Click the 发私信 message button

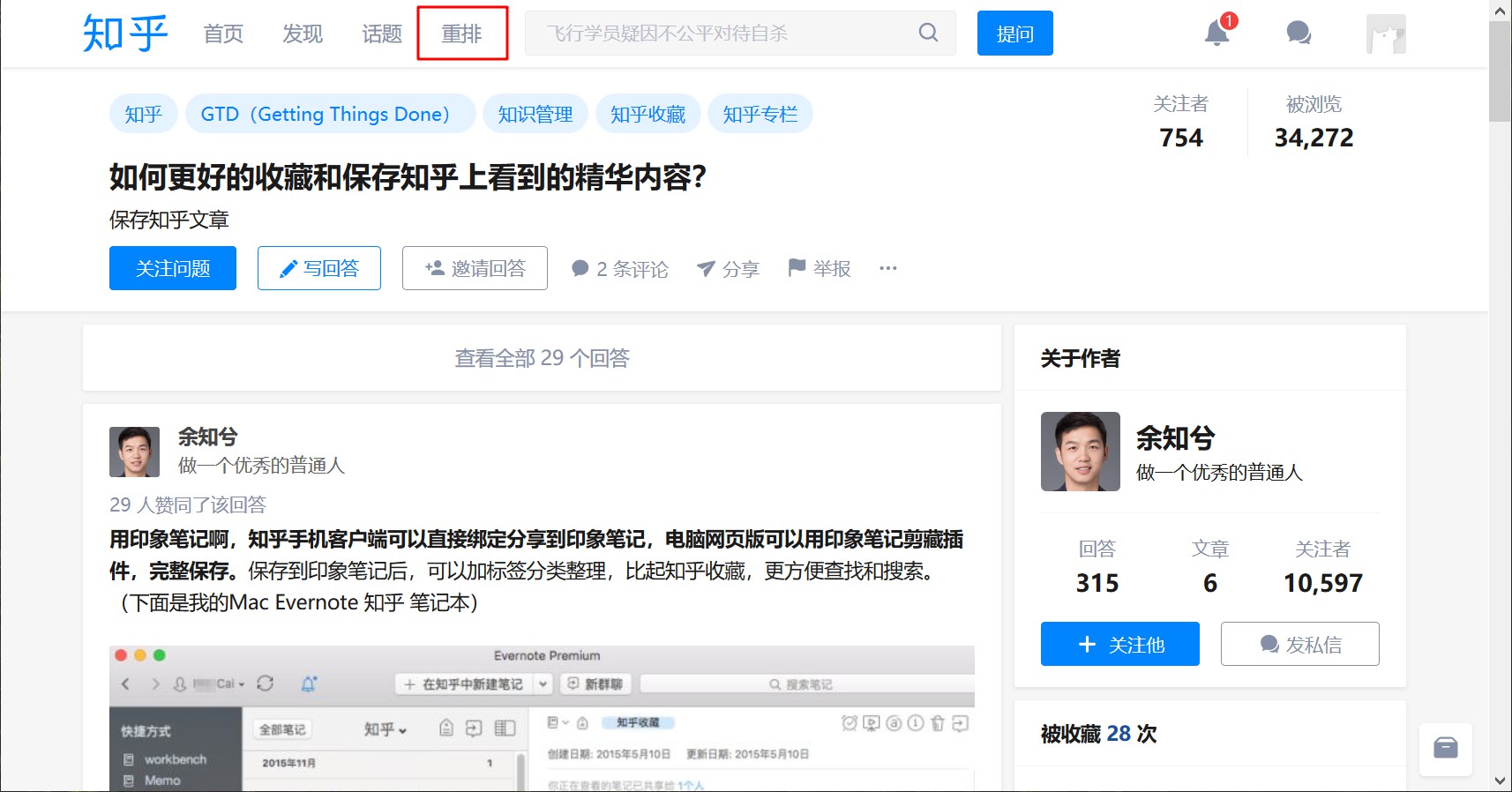pos(1300,644)
